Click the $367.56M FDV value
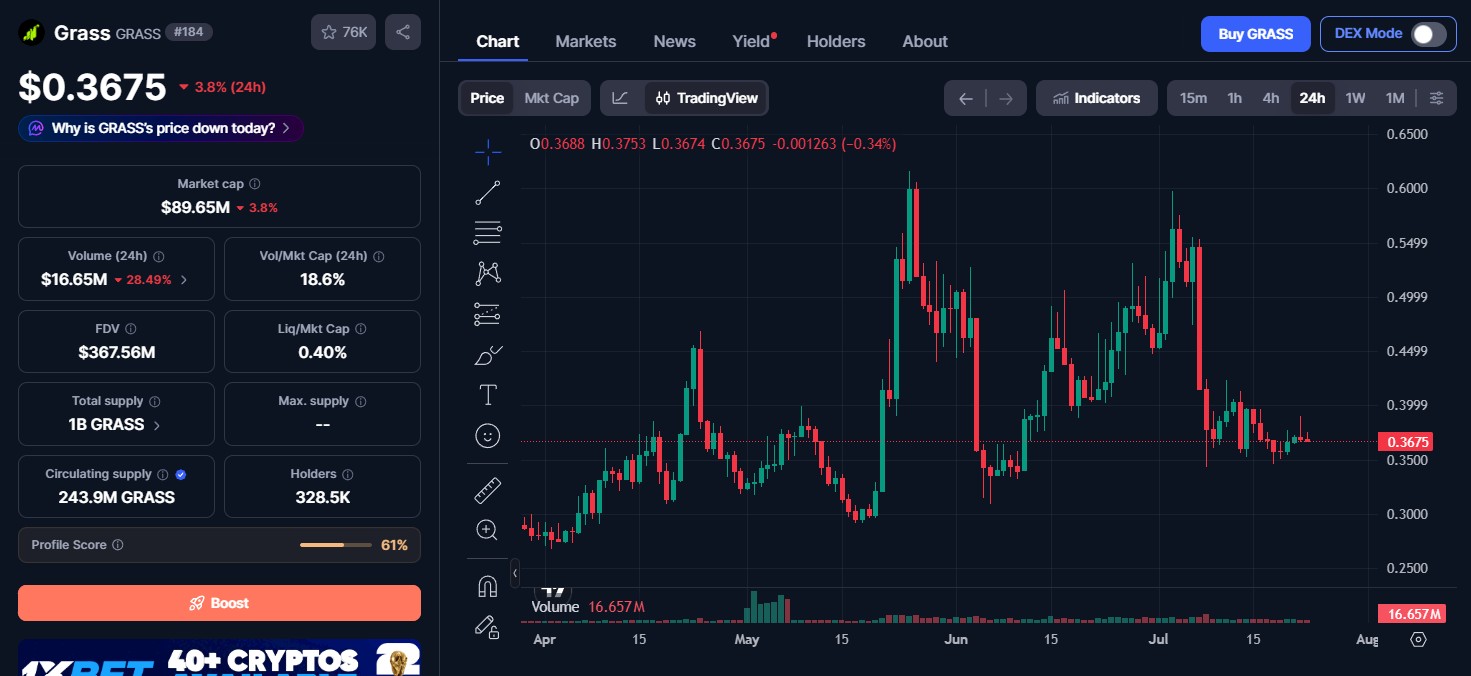1471x676 pixels. (116, 352)
